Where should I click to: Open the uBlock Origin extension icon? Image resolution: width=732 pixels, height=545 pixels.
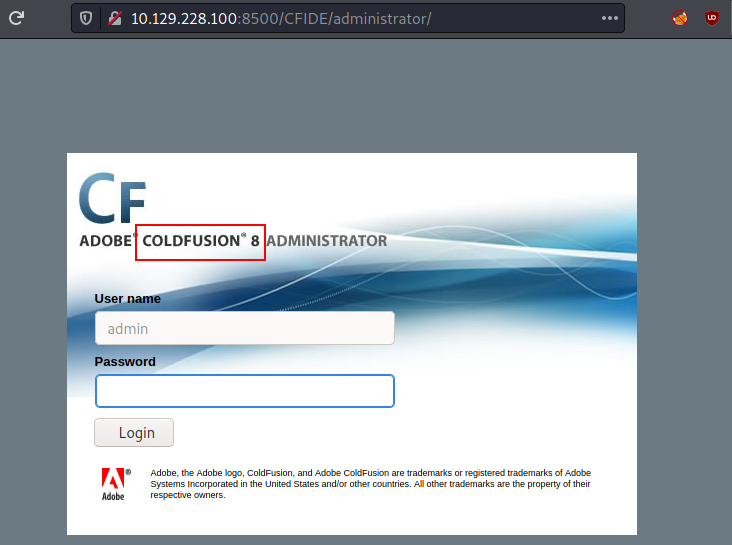(711, 18)
